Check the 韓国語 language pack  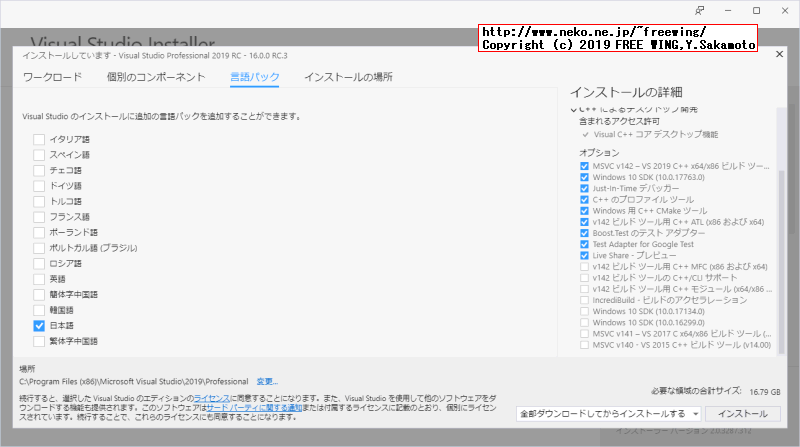coord(39,310)
